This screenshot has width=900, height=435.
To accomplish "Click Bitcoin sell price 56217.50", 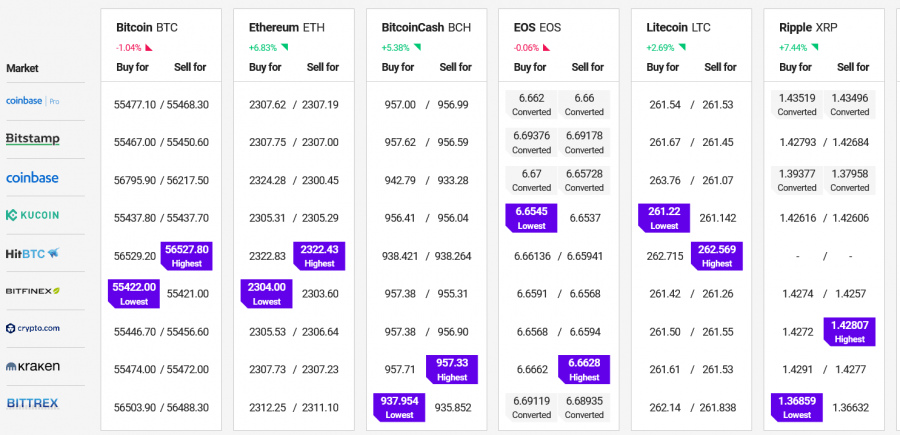I will pyautogui.click(x=188, y=180).
